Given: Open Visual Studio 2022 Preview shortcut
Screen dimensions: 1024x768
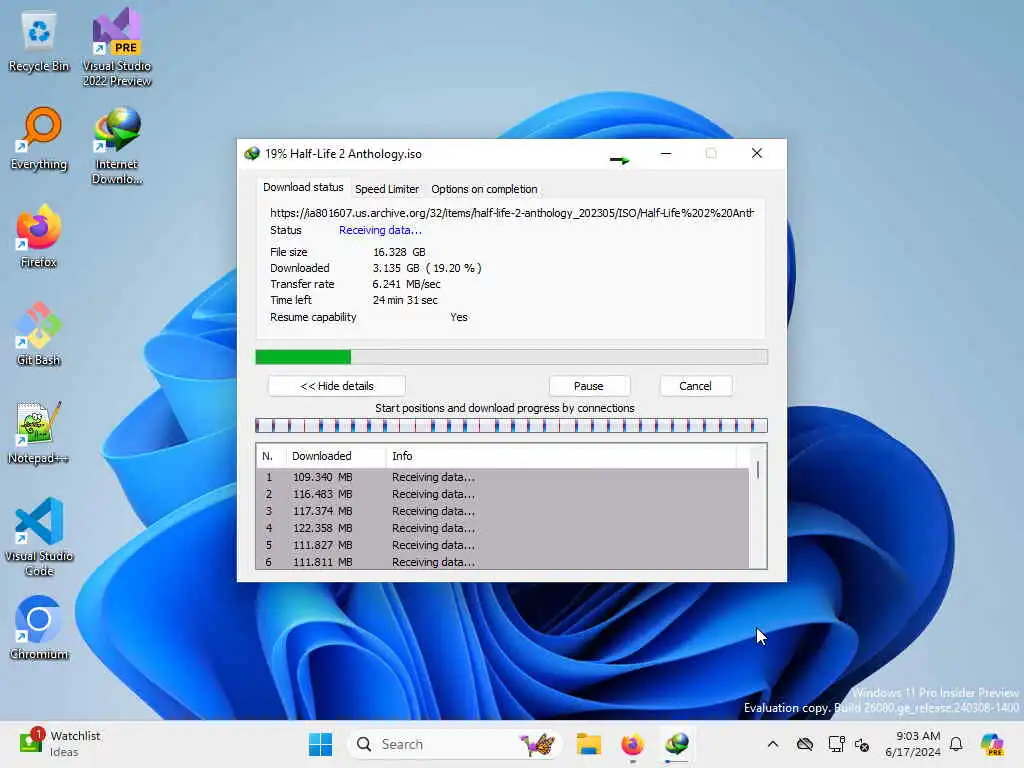Looking at the screenshot, I should tap(117, 47).
